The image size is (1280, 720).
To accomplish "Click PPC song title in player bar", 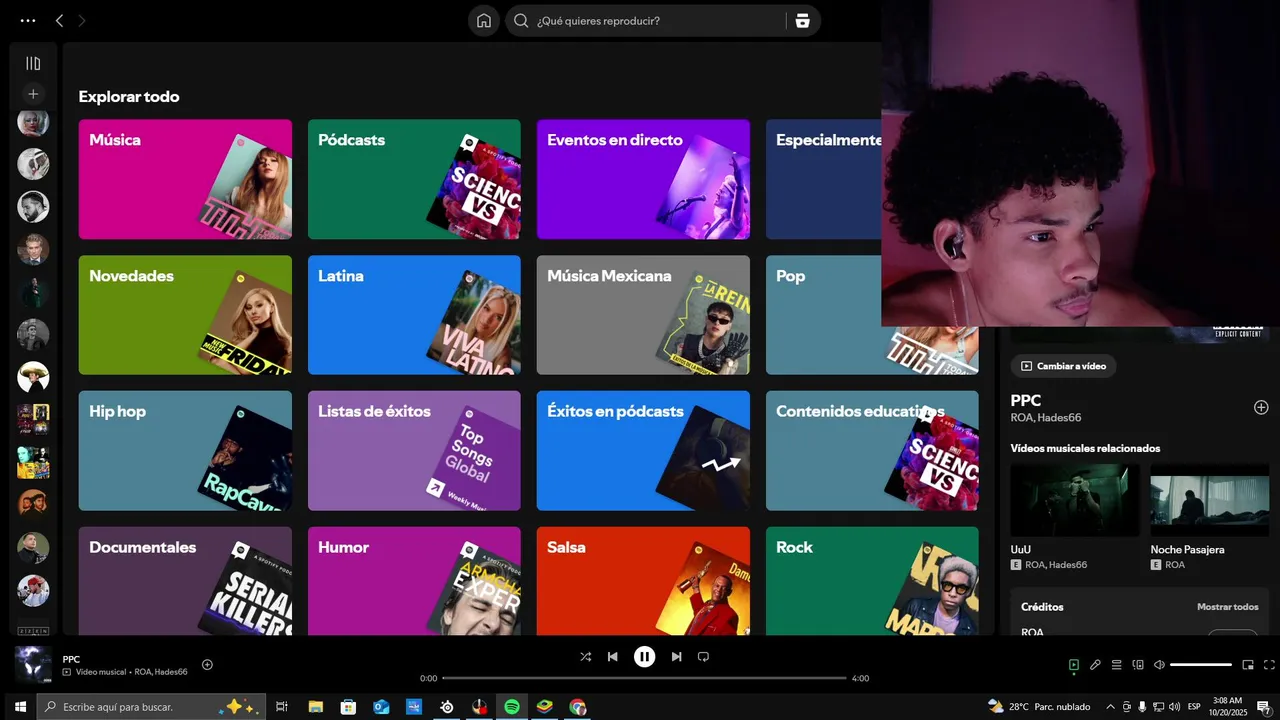I will point(71,659).
